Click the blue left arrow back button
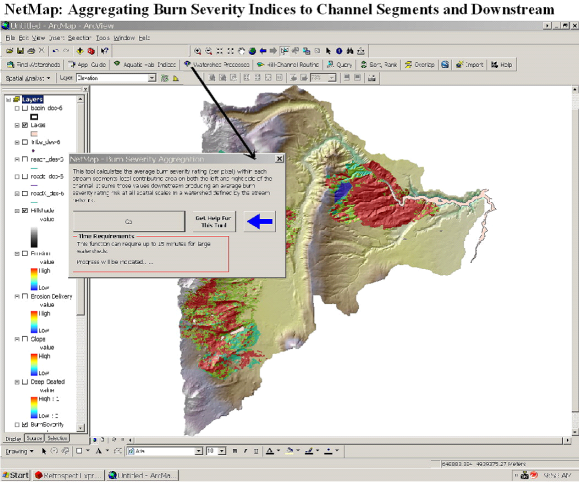The image size is (579, 483). [x=260, y=222]
